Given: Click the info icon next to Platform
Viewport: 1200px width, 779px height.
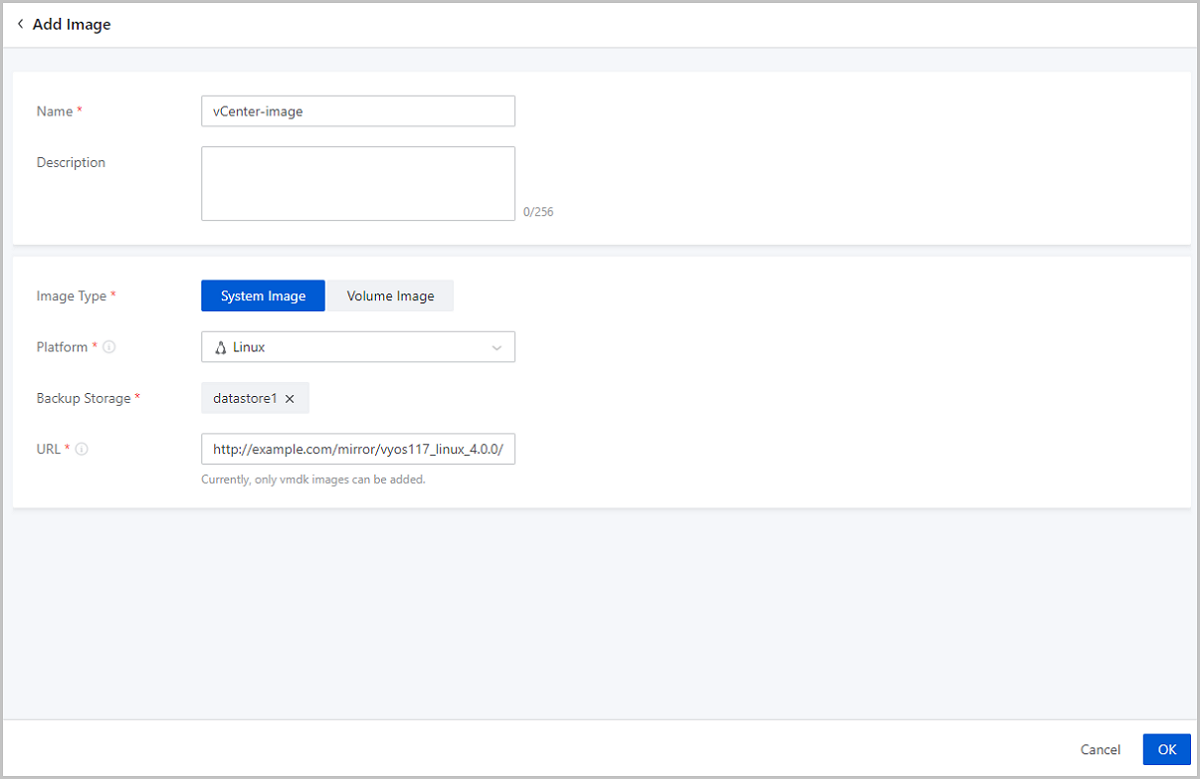Looking at the screenshot, I should coord(109,347).
